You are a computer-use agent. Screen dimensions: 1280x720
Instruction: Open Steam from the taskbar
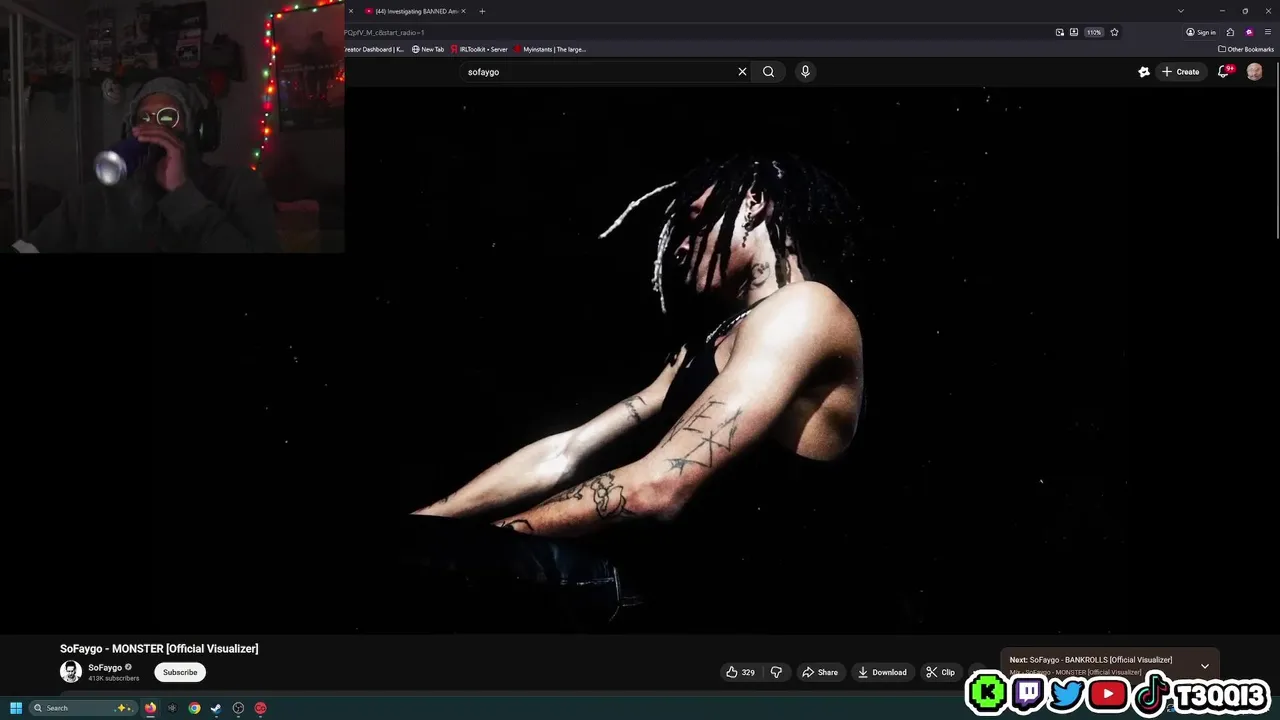point(216,708)
